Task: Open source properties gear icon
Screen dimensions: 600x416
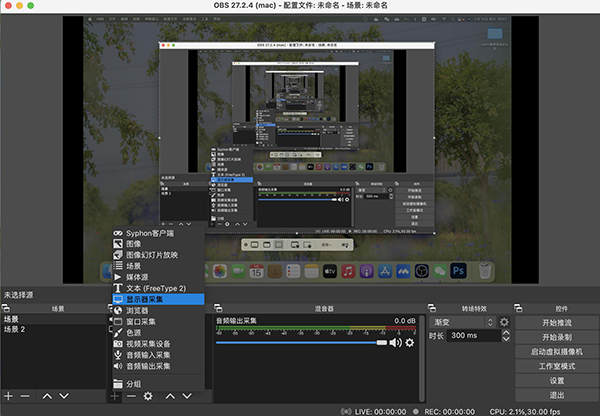Action: click(148, 396)
